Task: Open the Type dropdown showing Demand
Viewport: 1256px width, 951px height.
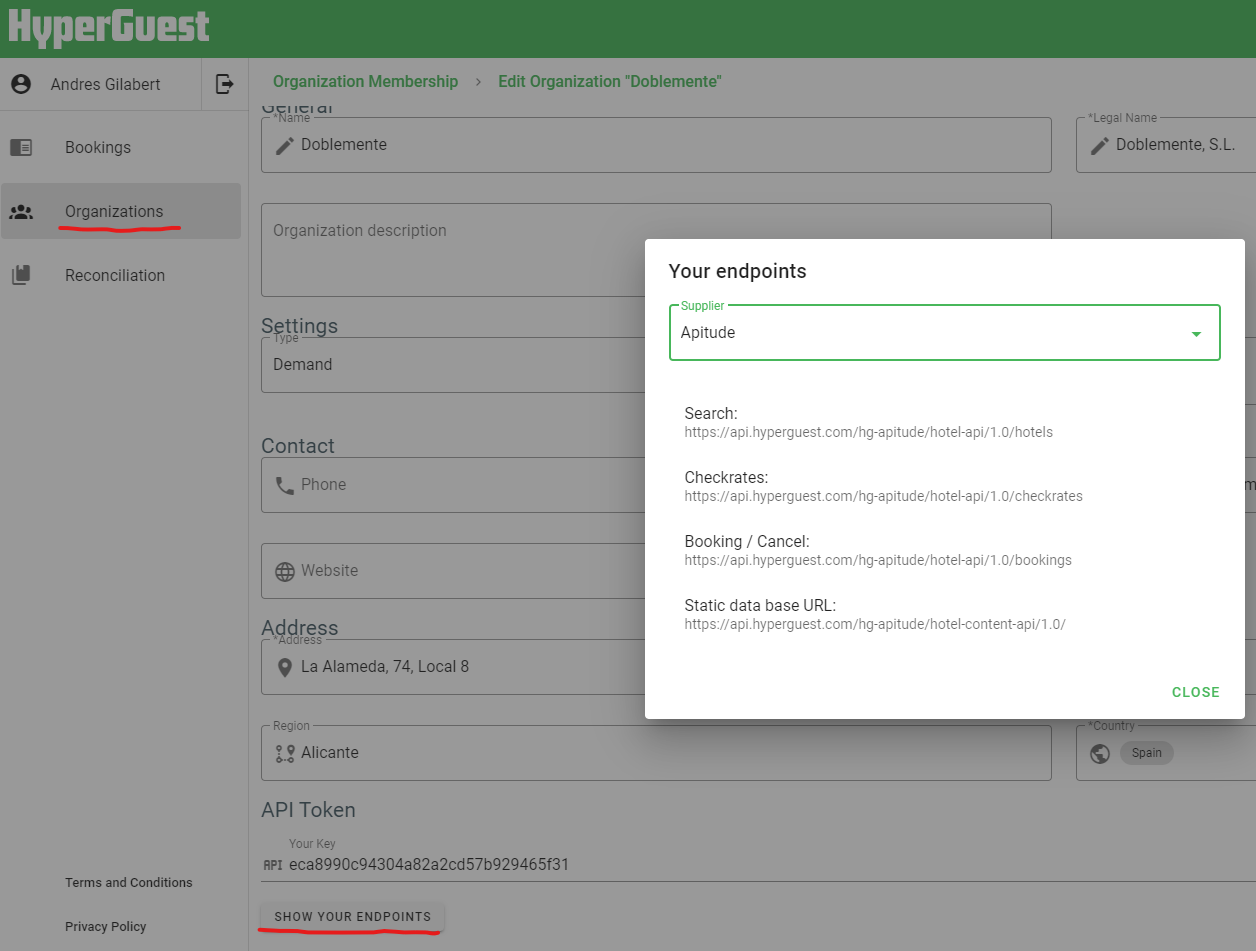Action: (x=453, y=365)
